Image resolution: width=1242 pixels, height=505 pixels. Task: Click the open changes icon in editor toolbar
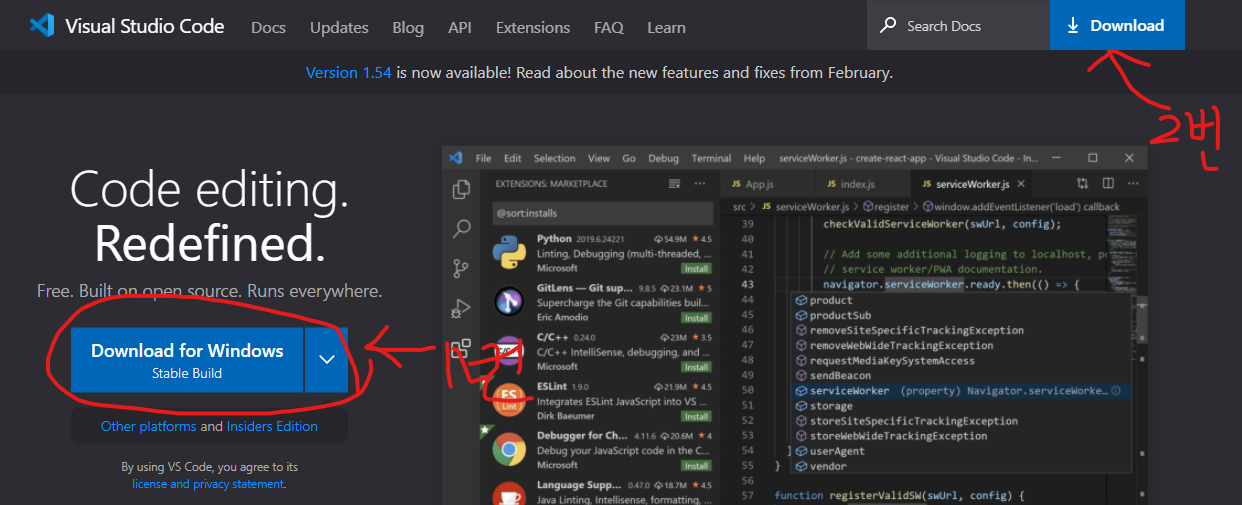(1083, 184)
